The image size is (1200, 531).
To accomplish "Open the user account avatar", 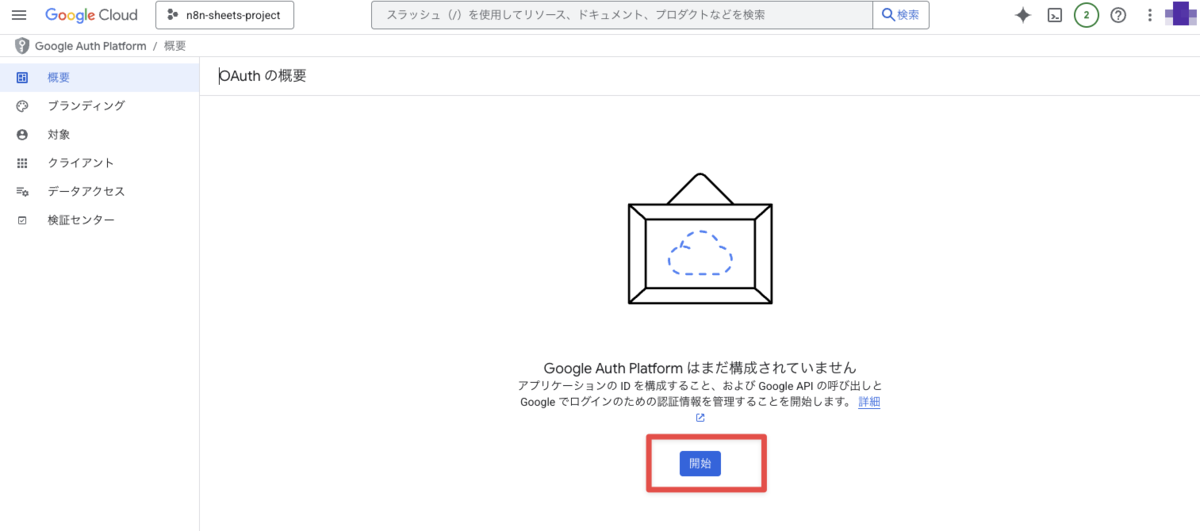I will click(x=1182, y=15).
